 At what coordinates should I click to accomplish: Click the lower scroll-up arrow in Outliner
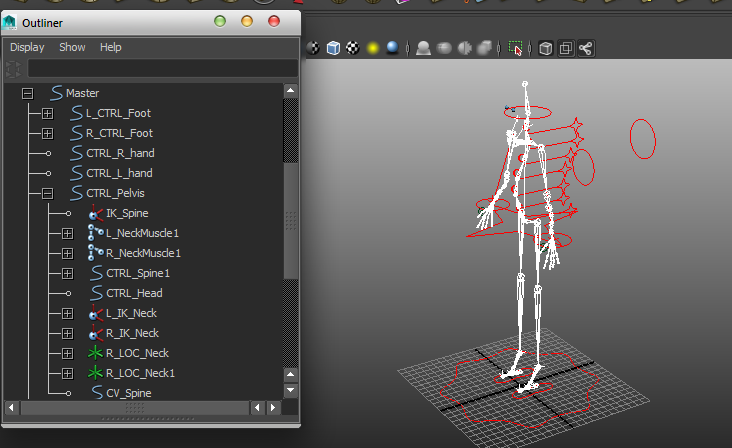tap(290, 375)
